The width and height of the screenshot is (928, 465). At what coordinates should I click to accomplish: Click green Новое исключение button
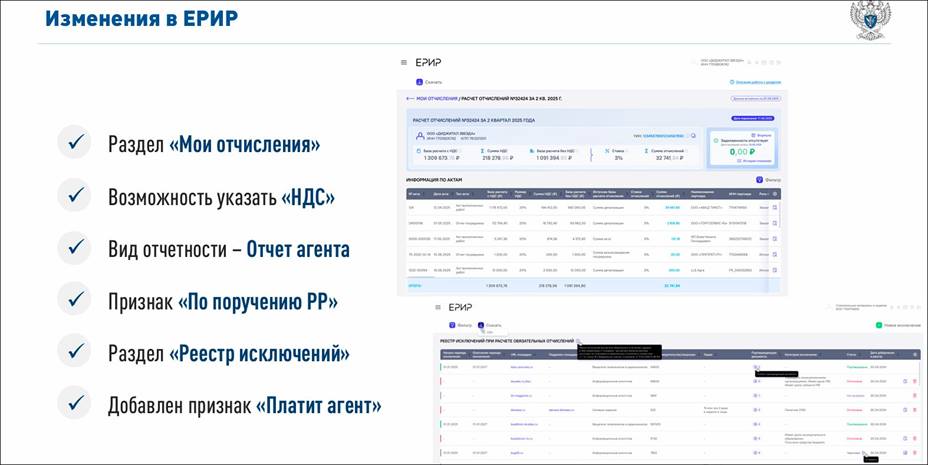pos(898,325)
